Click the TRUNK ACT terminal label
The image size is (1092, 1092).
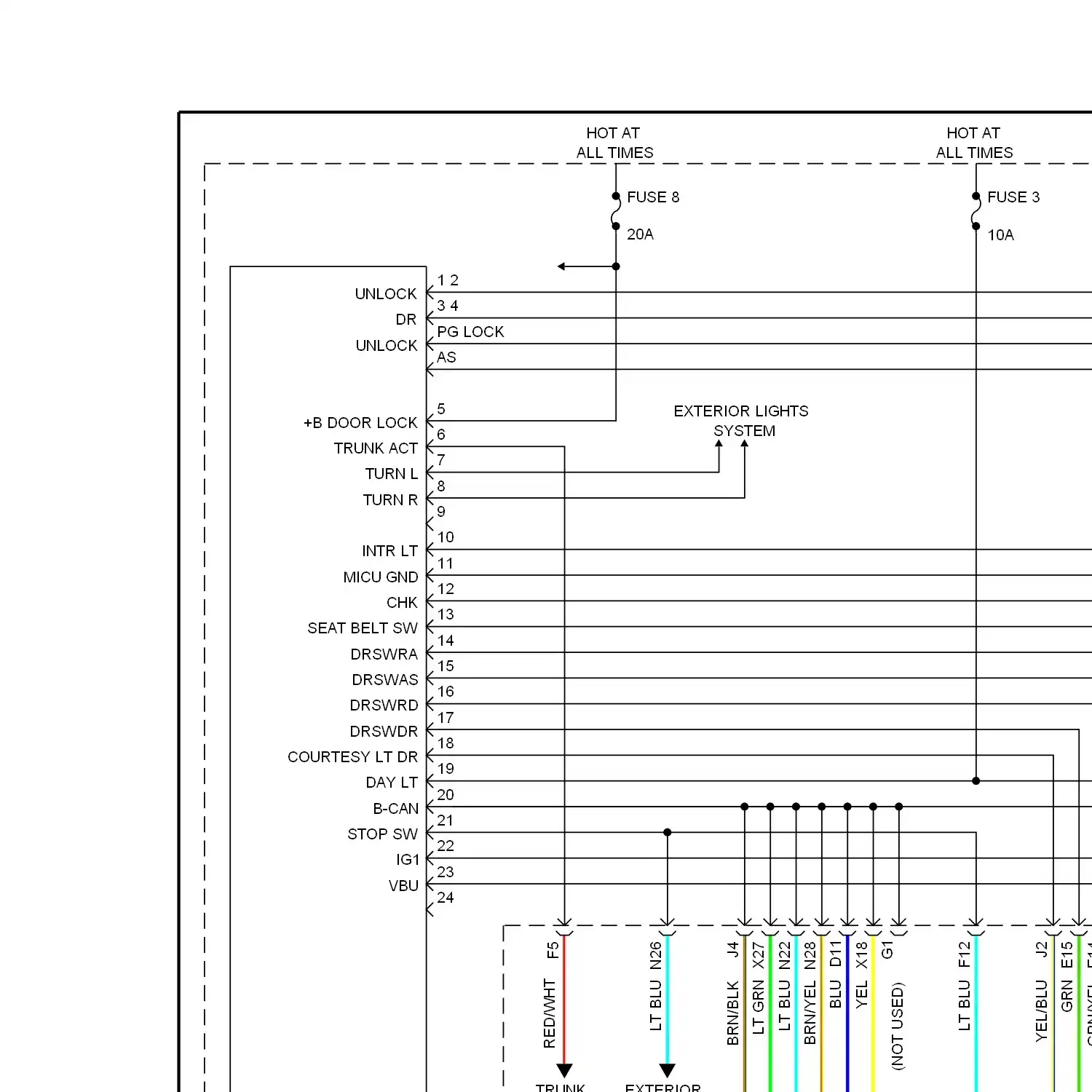[376, 448]
